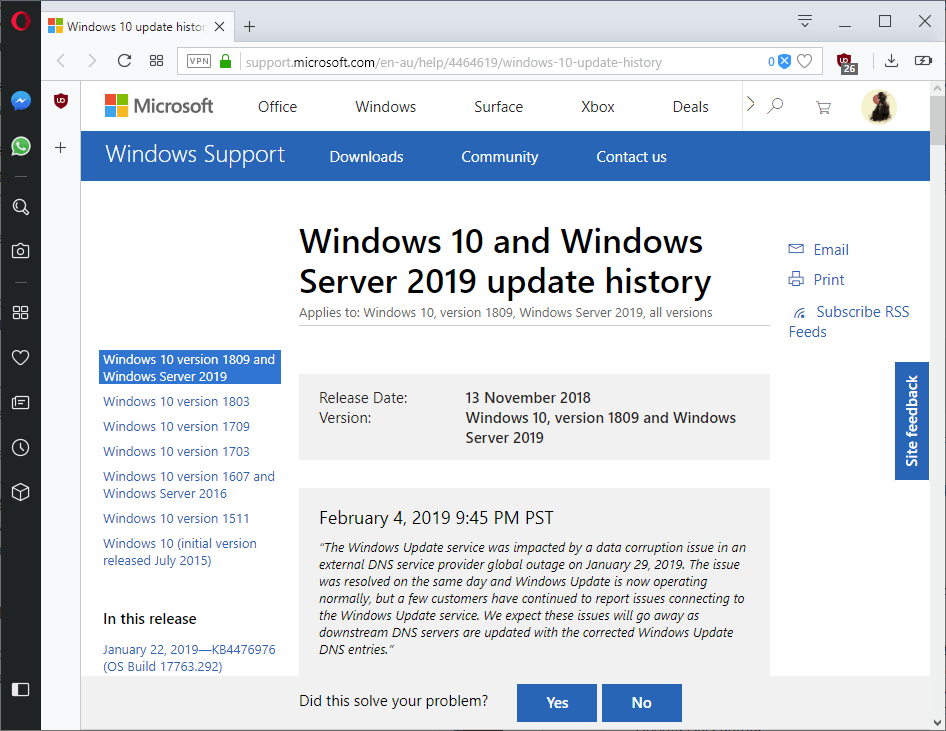This screenshot has width=946, height=731.
Task: Open downloads panel
Action: coord(891,61)
